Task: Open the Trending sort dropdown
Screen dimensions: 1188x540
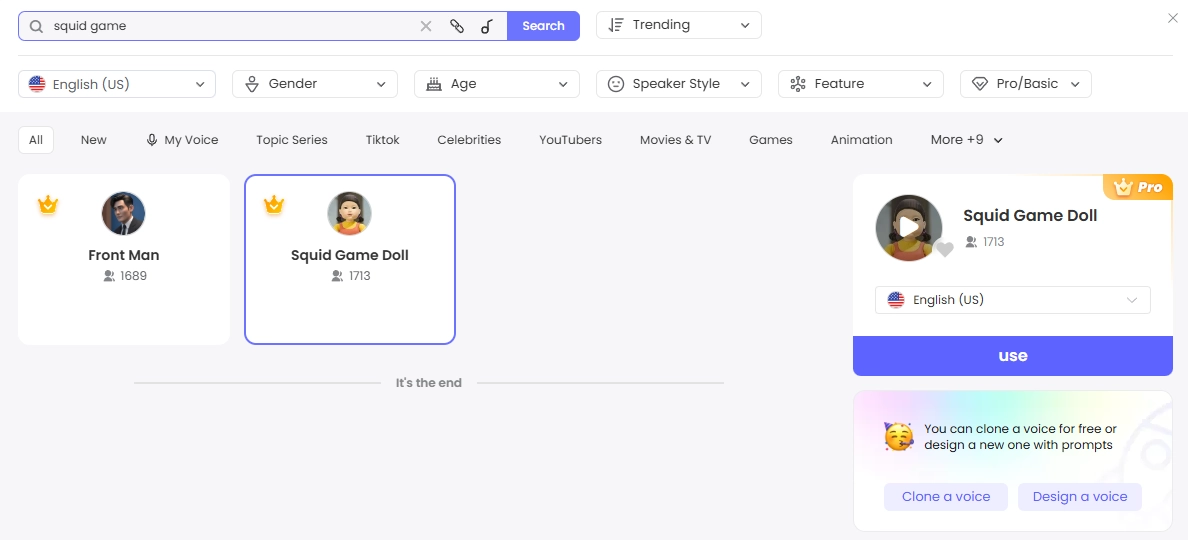Action: click(x=678, y=25)
